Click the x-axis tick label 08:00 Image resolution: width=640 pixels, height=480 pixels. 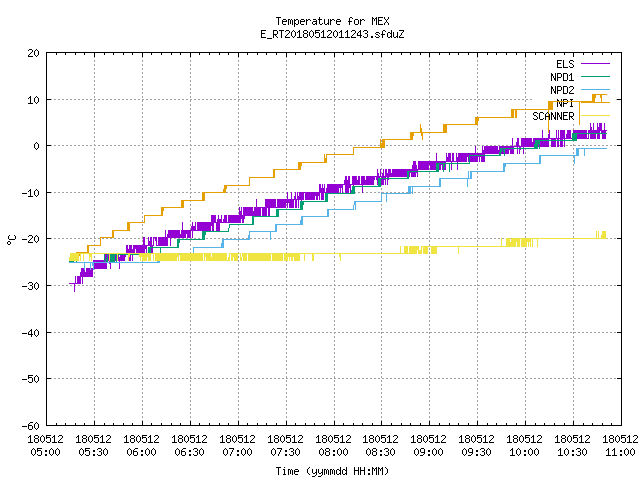click(333, 452)
